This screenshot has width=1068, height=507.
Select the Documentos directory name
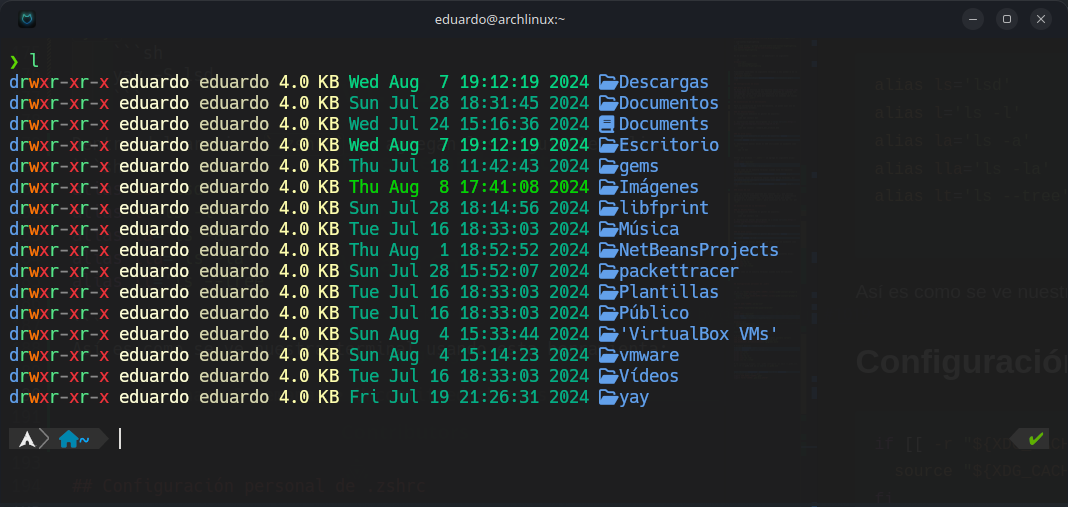click(x=668, y=103)
